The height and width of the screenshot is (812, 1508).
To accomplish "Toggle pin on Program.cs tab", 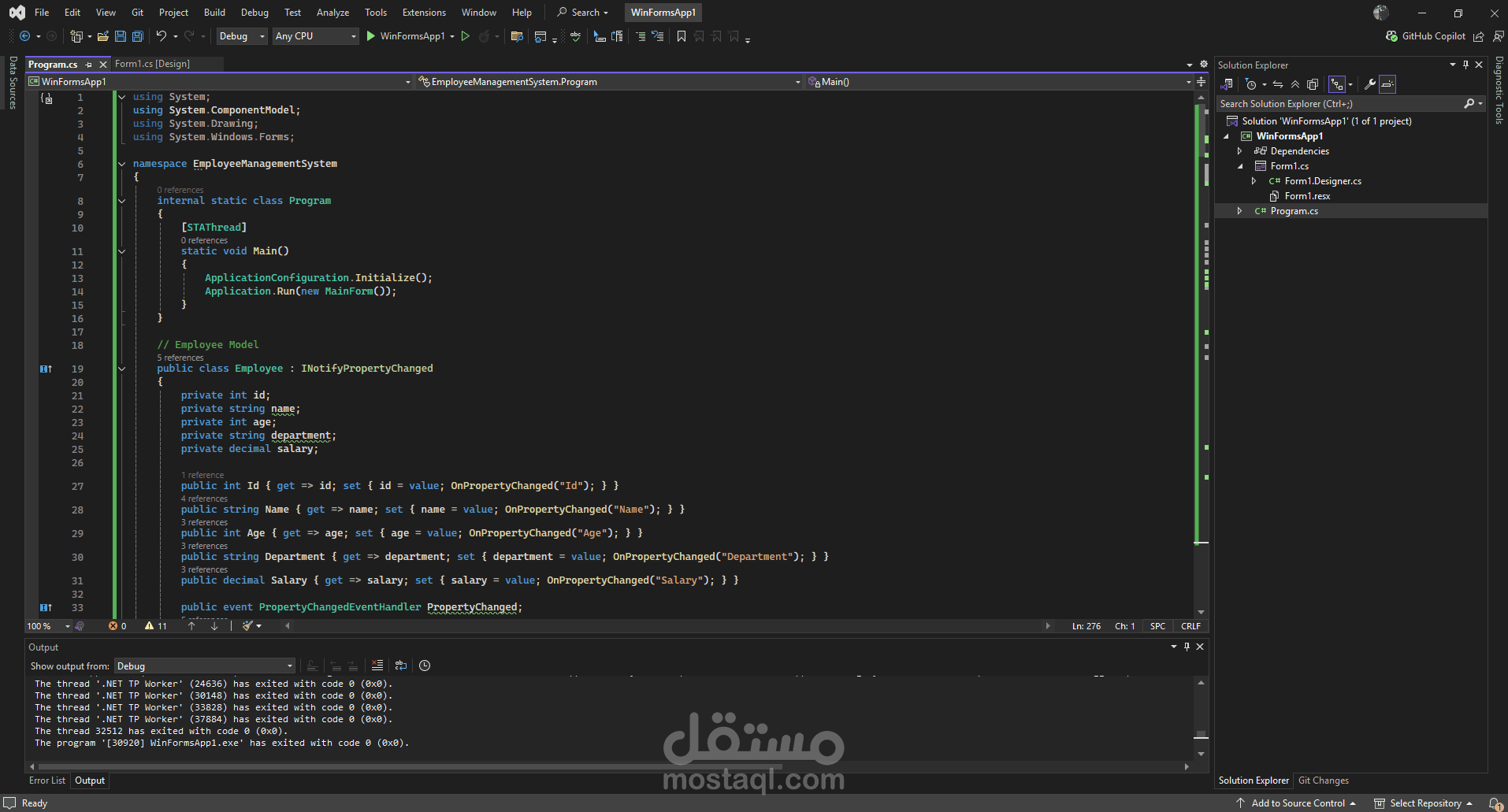I will [89, 65].
